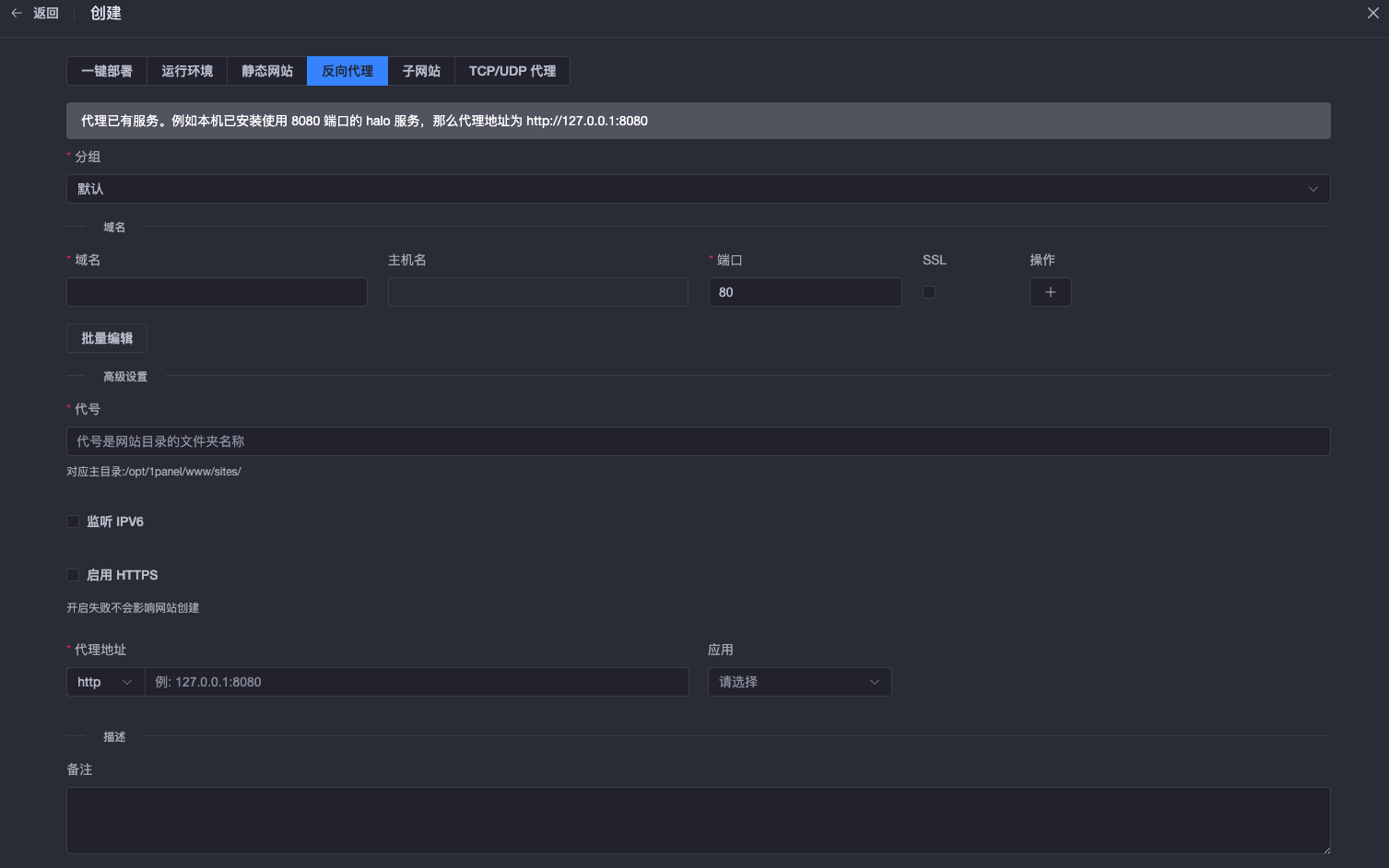Expand the 分组 dropdown

click(698, 189)
